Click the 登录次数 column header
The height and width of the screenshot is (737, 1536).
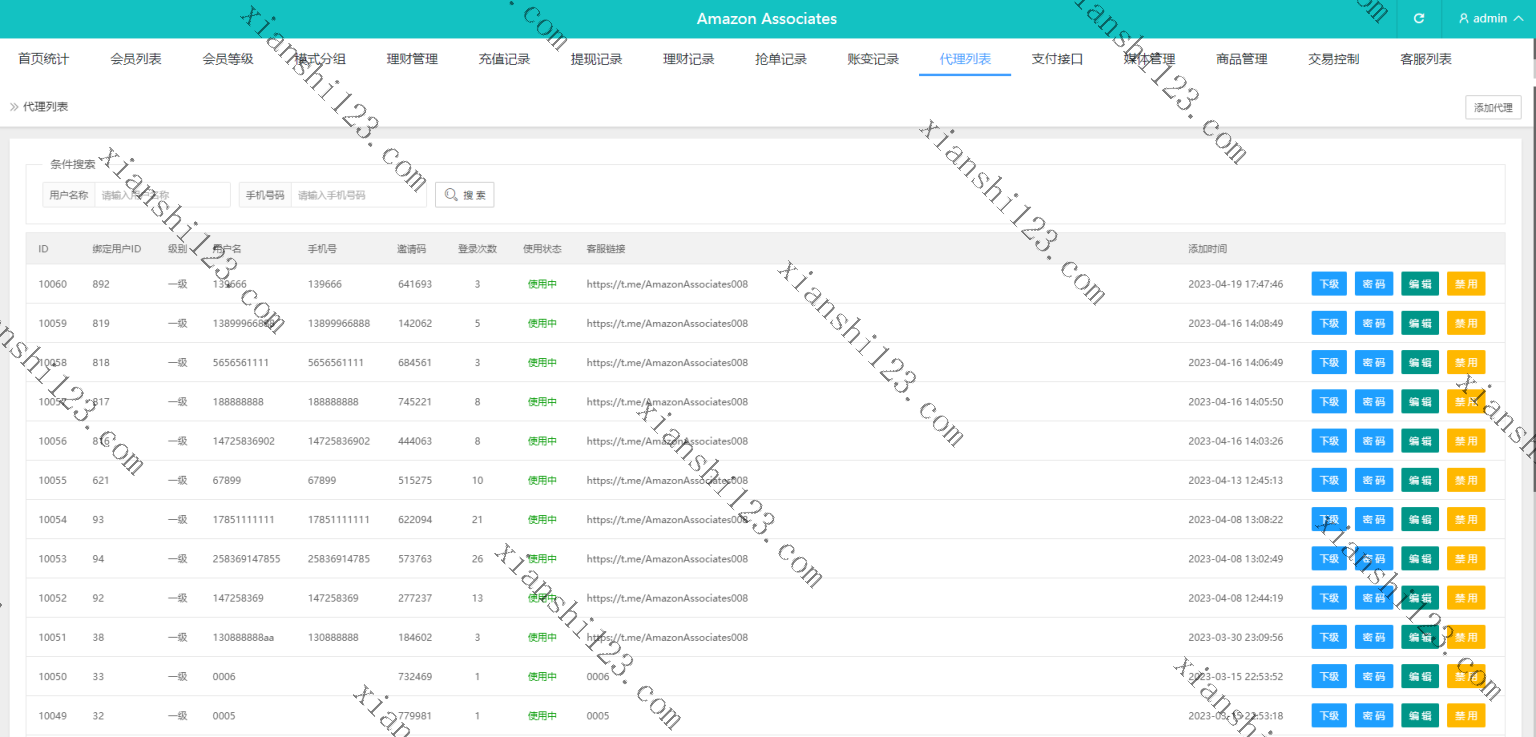477,249
